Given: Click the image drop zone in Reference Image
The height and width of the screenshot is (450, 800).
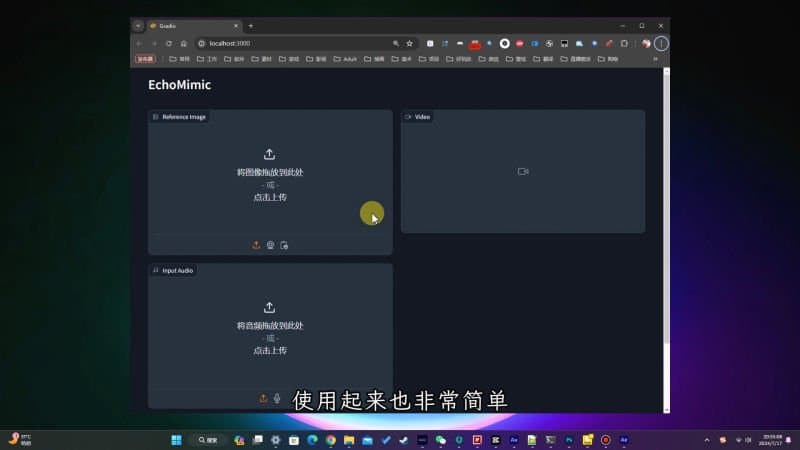Looking at the screenshot, I should point(270,176).
